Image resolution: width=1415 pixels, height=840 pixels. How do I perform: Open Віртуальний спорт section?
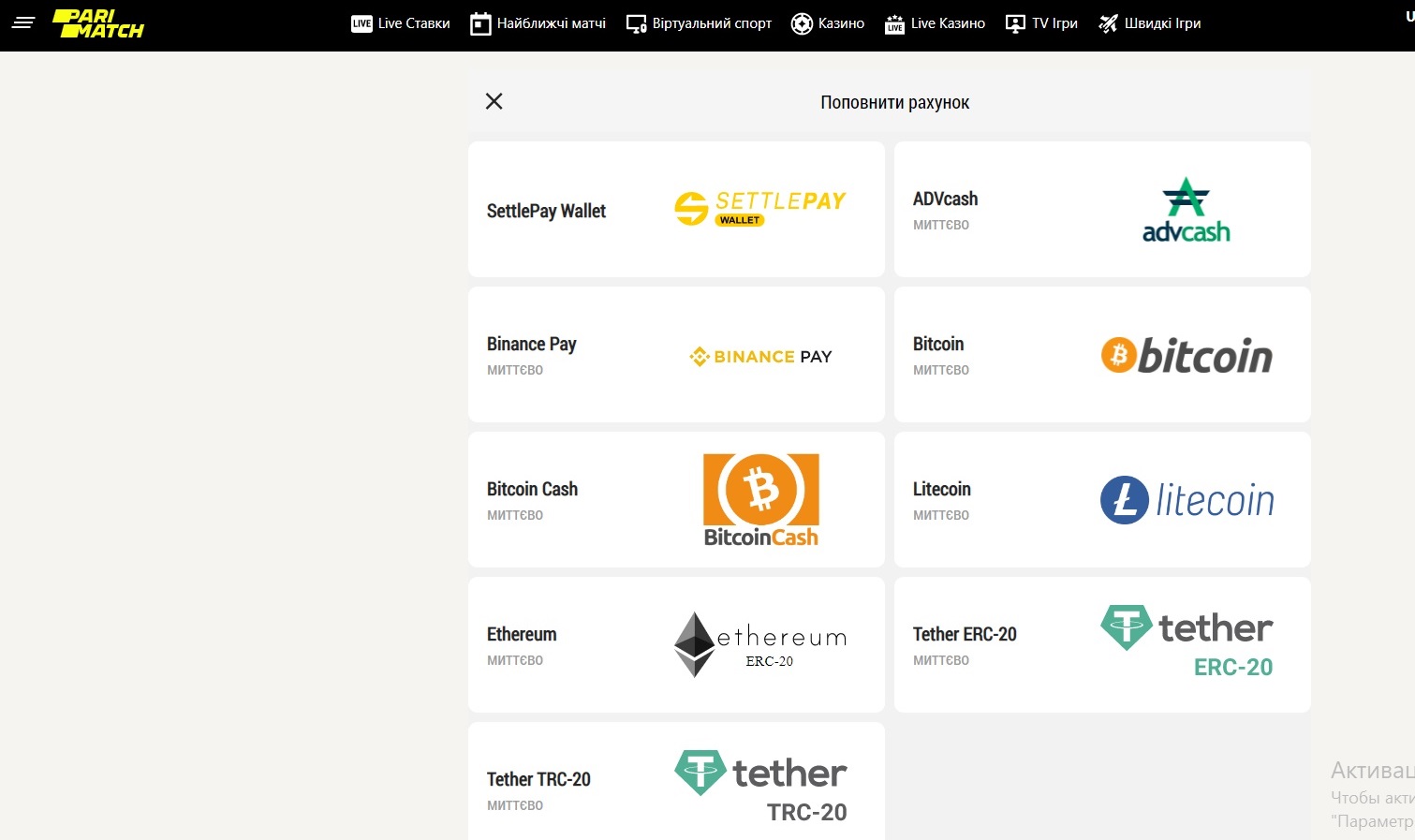click(x=712, y=23)
